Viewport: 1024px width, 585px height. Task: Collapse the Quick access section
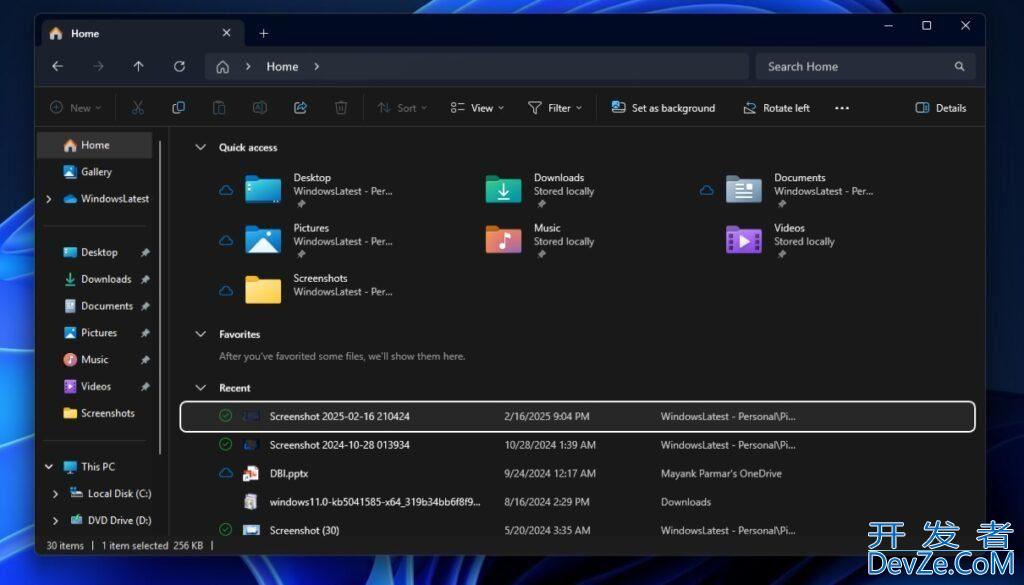tap(200, 147)
